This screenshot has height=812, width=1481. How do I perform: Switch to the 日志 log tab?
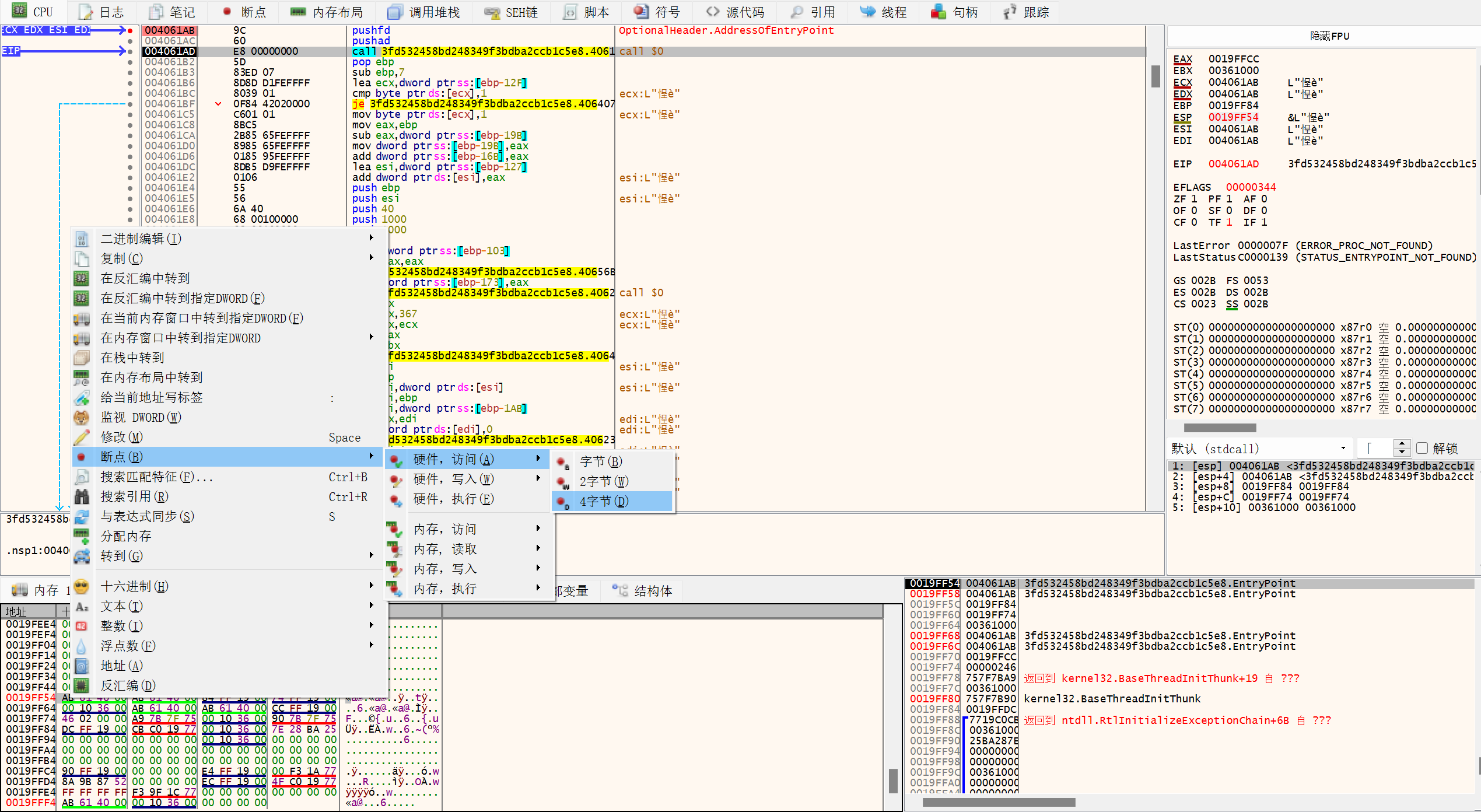pyautogui.click(x=101, y=12)
